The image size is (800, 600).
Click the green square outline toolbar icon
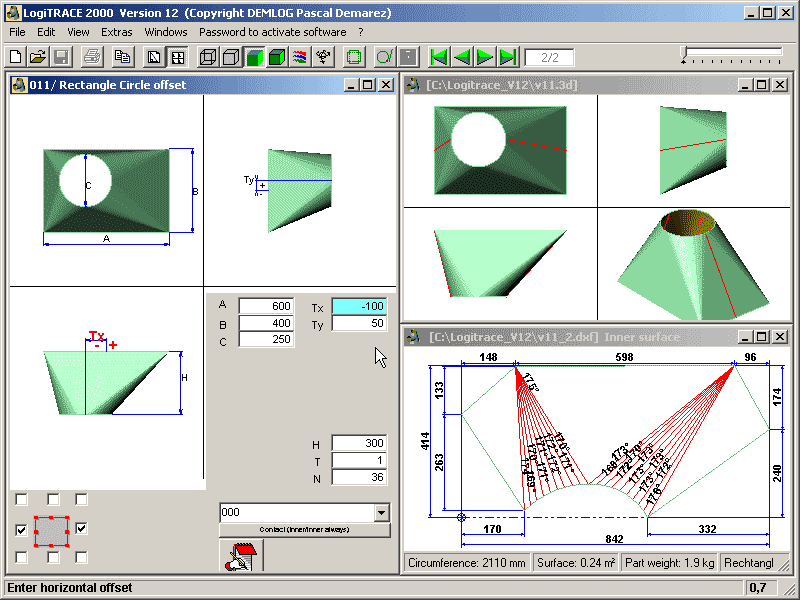354,57
